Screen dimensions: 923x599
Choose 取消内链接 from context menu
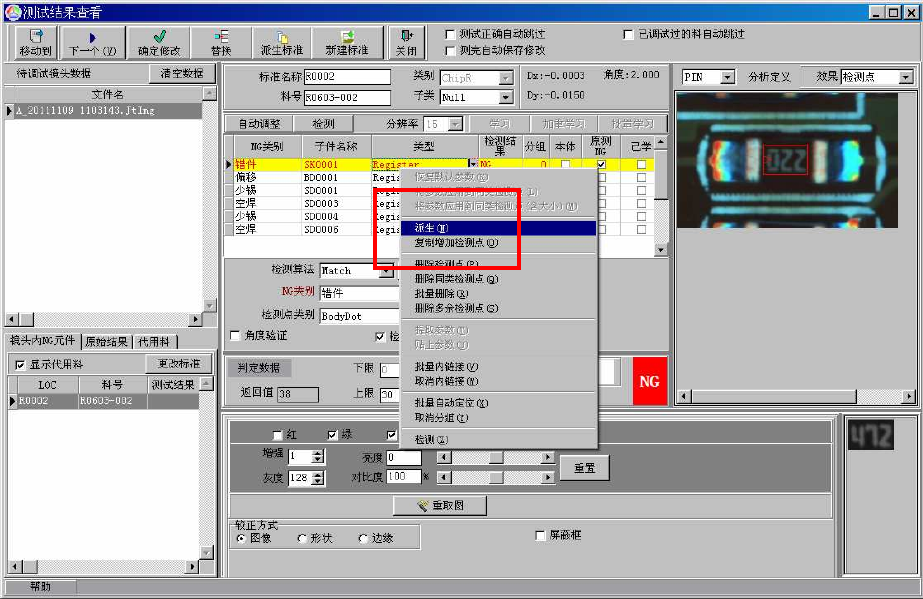pos(498,381)
